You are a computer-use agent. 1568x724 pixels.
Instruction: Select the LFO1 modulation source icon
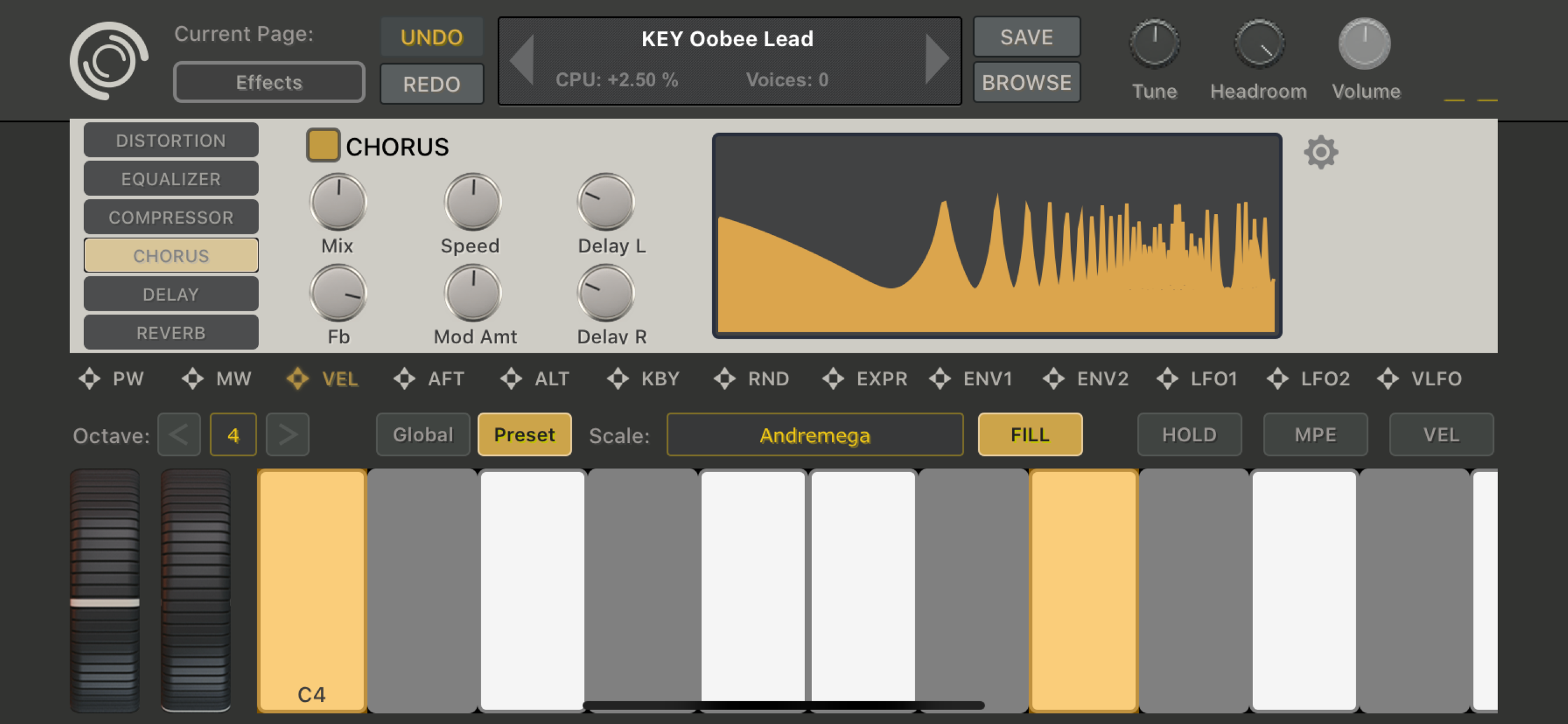(1167, 378)
